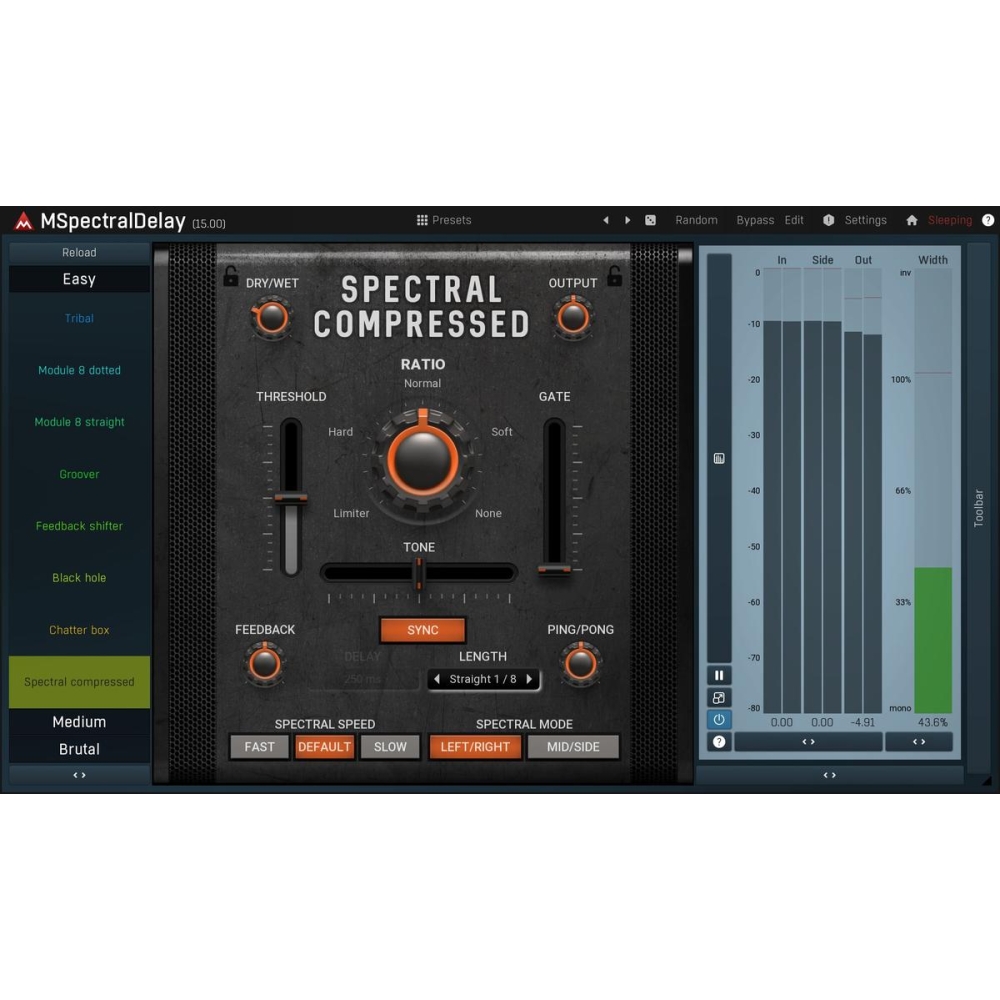
Task: Enable the SYNC button for delay timing
Action: [422, 630]
